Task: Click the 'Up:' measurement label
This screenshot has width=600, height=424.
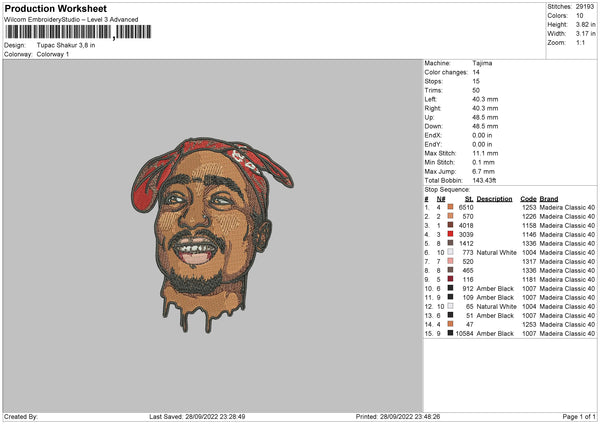Action: [x=429, y=117]
